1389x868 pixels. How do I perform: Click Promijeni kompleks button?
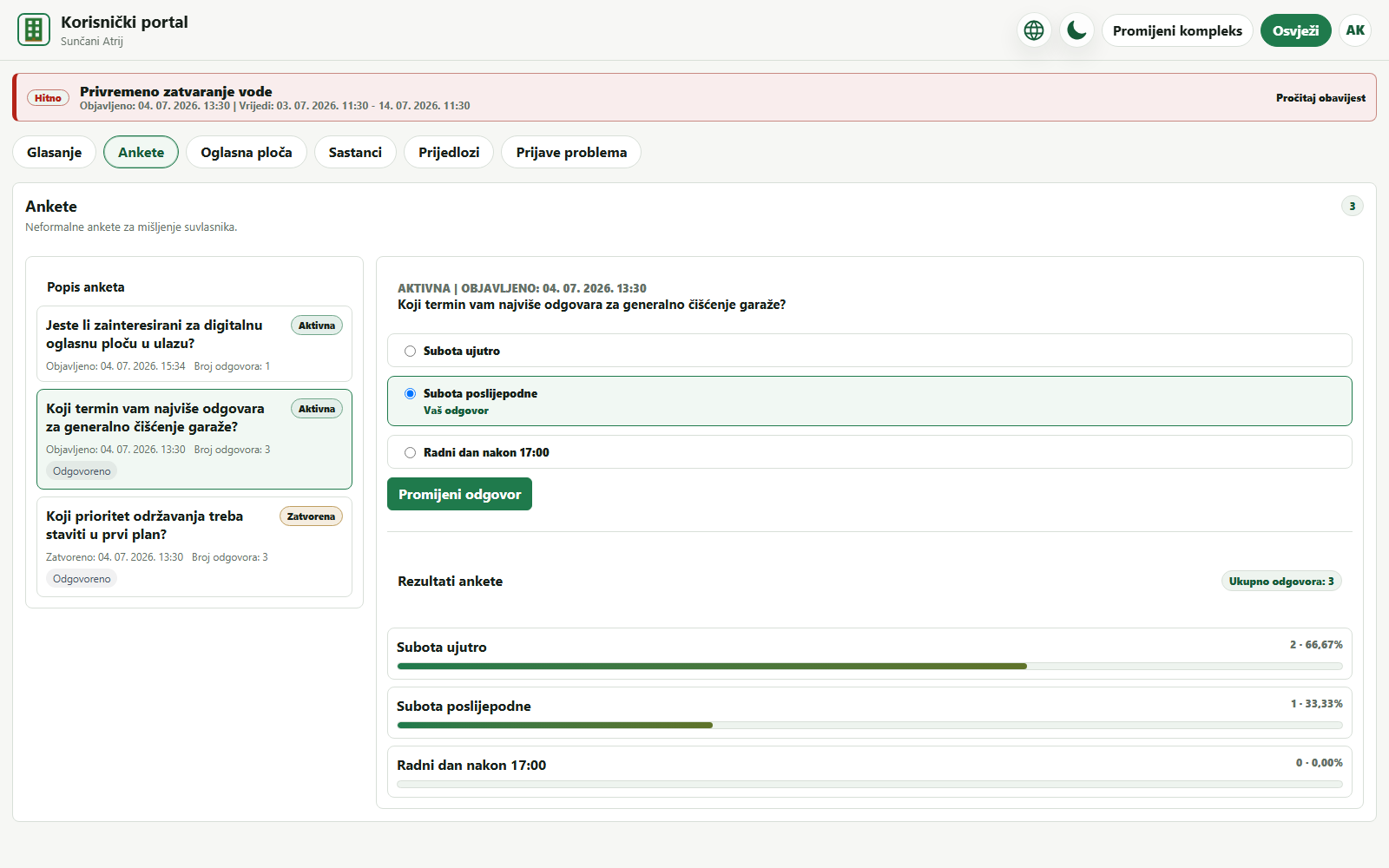(x=1177, y=30)
